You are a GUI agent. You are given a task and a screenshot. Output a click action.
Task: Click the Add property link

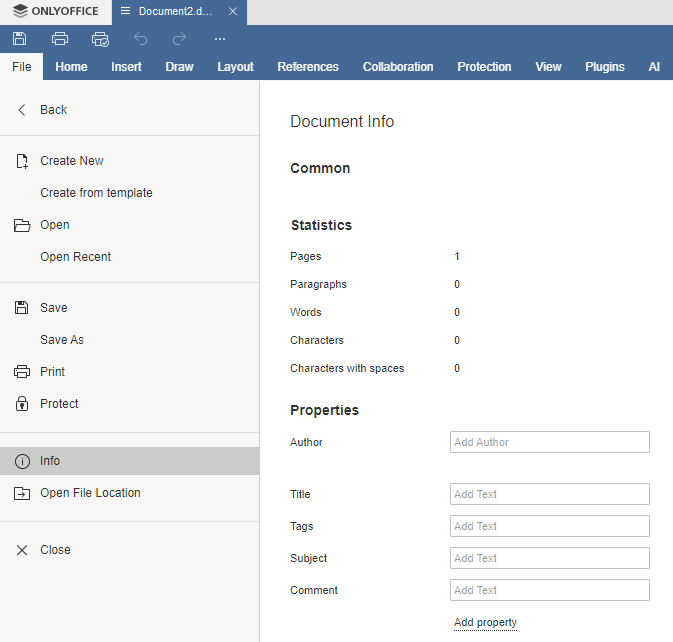(x=485, y=622)
